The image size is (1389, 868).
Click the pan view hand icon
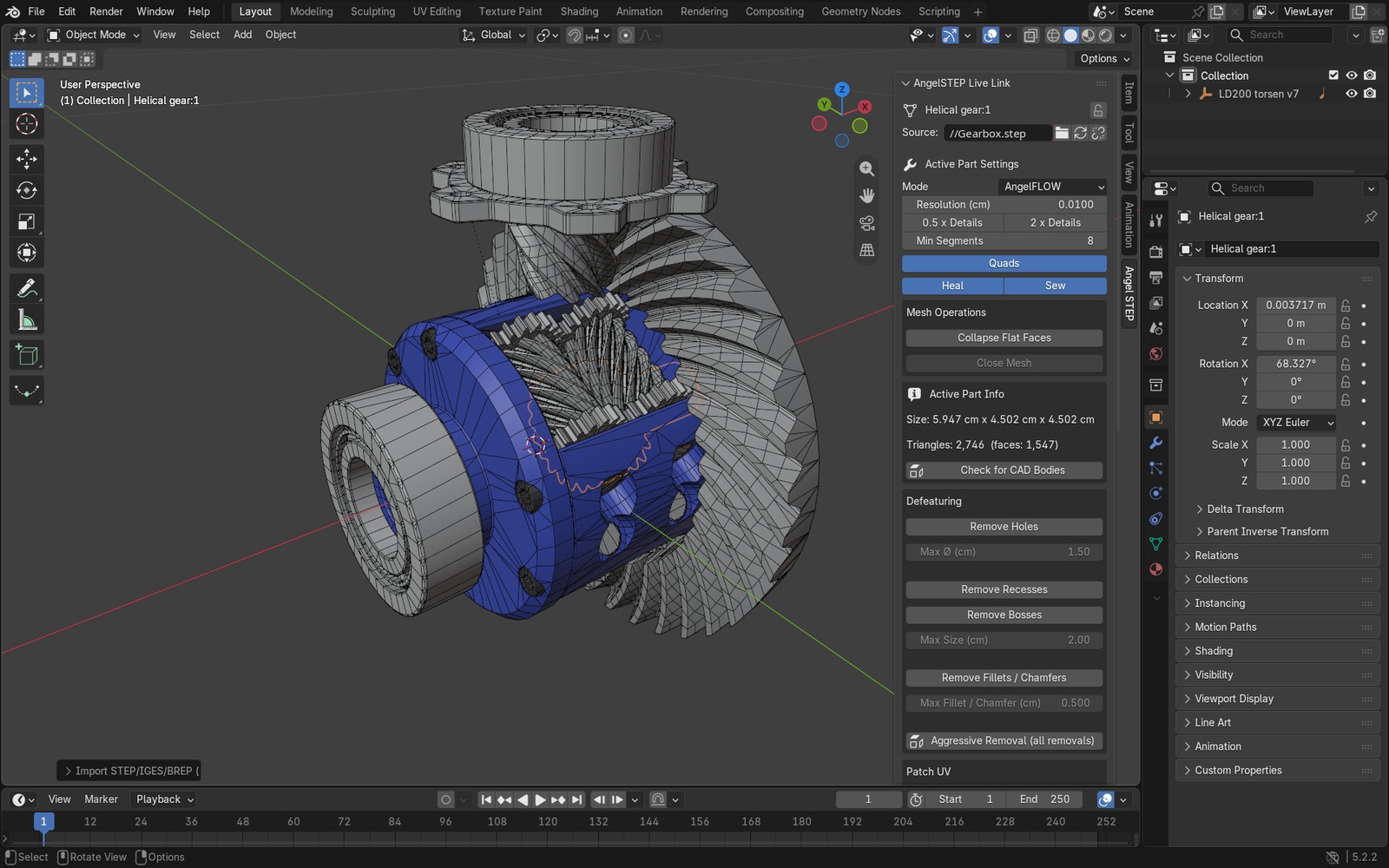pos(866,195)
